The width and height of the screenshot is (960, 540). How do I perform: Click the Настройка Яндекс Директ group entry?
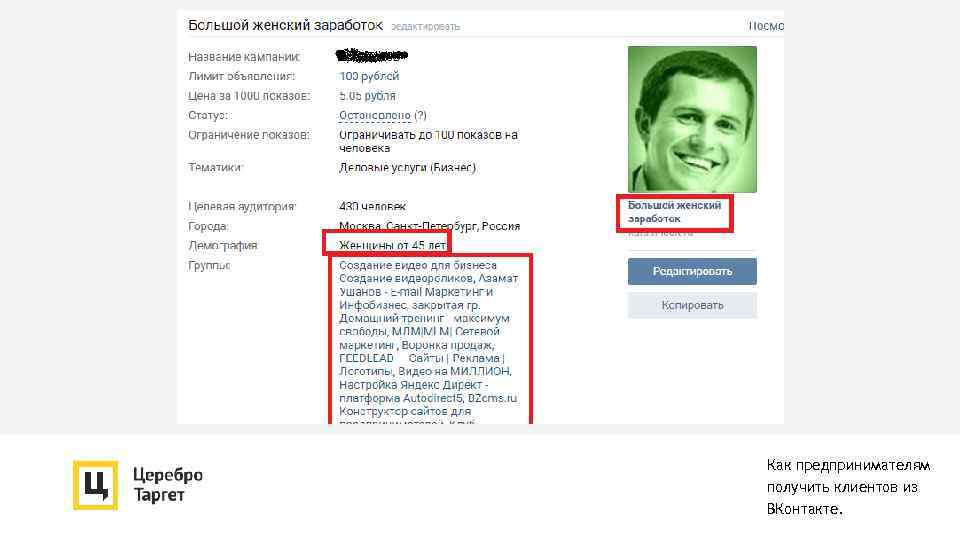click(411, 385)
